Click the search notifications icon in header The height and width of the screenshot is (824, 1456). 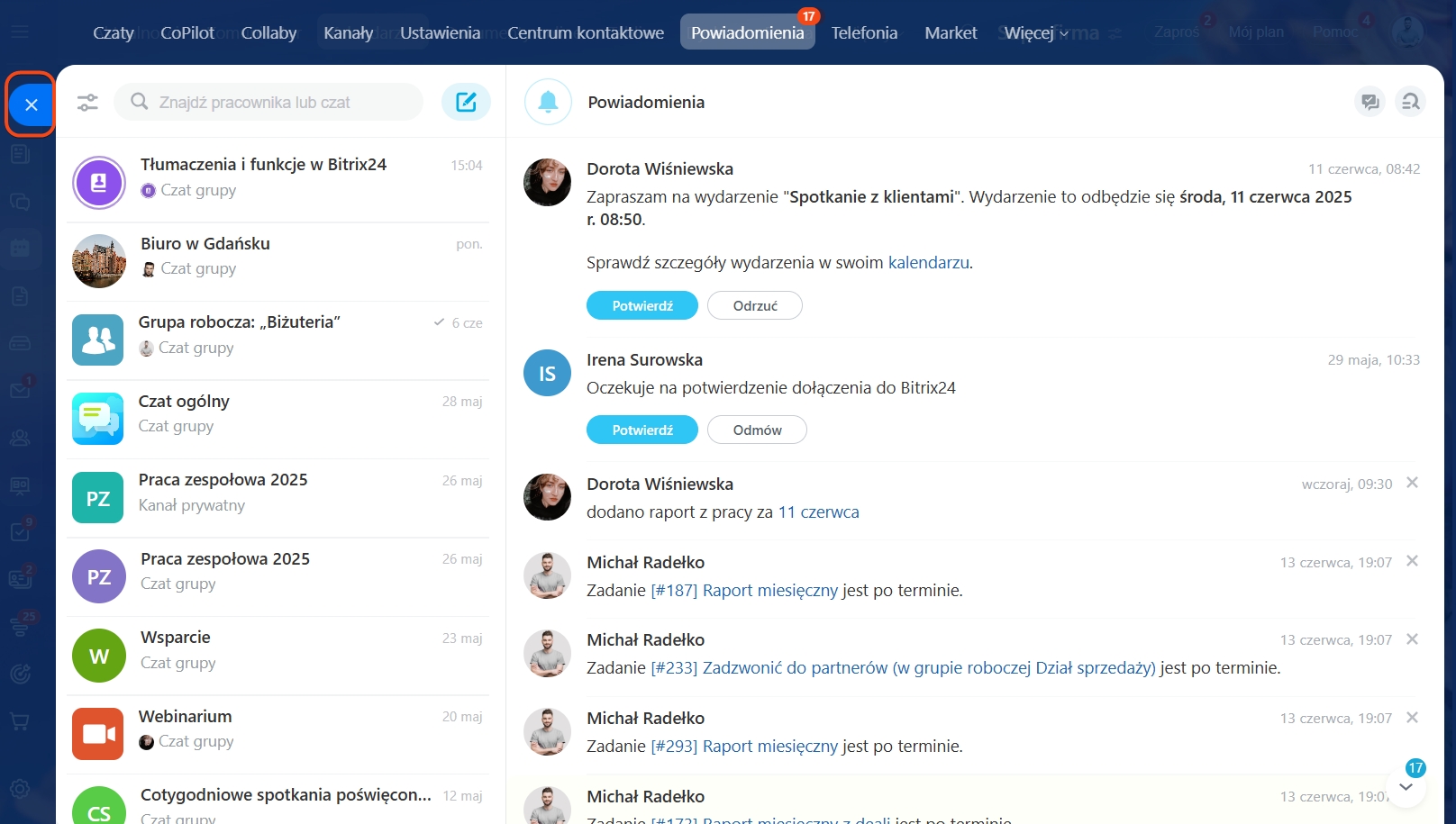pos(1410,102)
